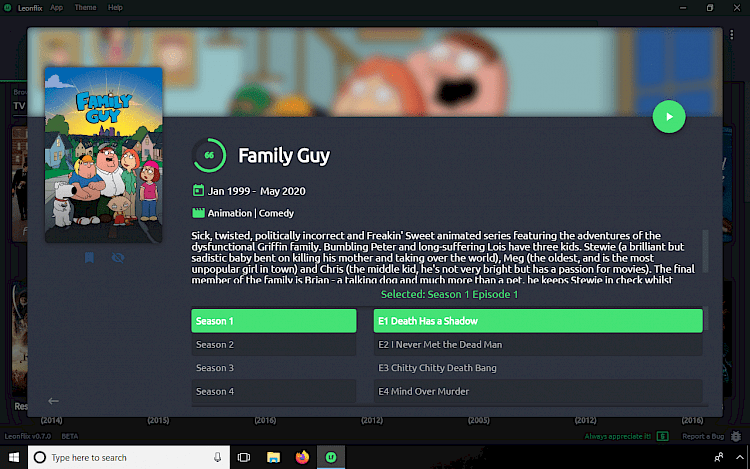Click the Type here to search box
The height and width of the screenshot is (469, 750).
(x=129, y=458)
